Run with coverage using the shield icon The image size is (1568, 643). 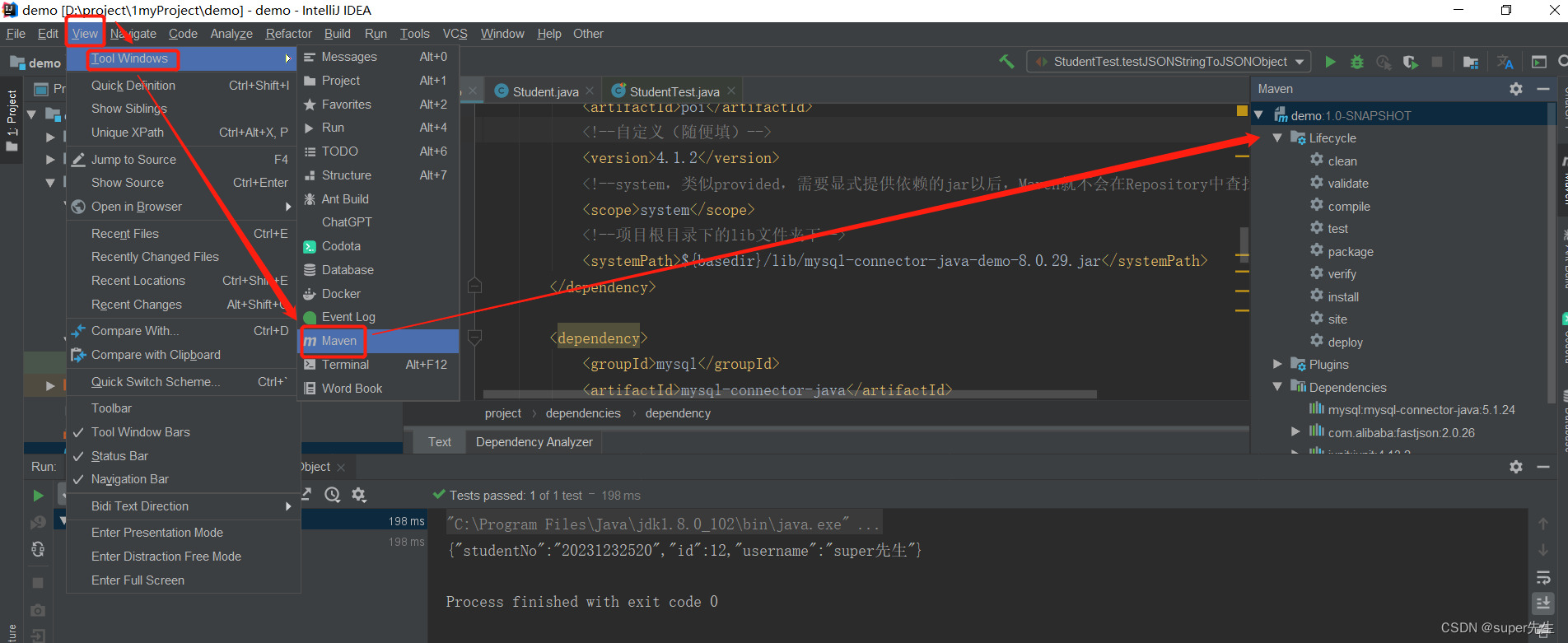coord(1411,62)
